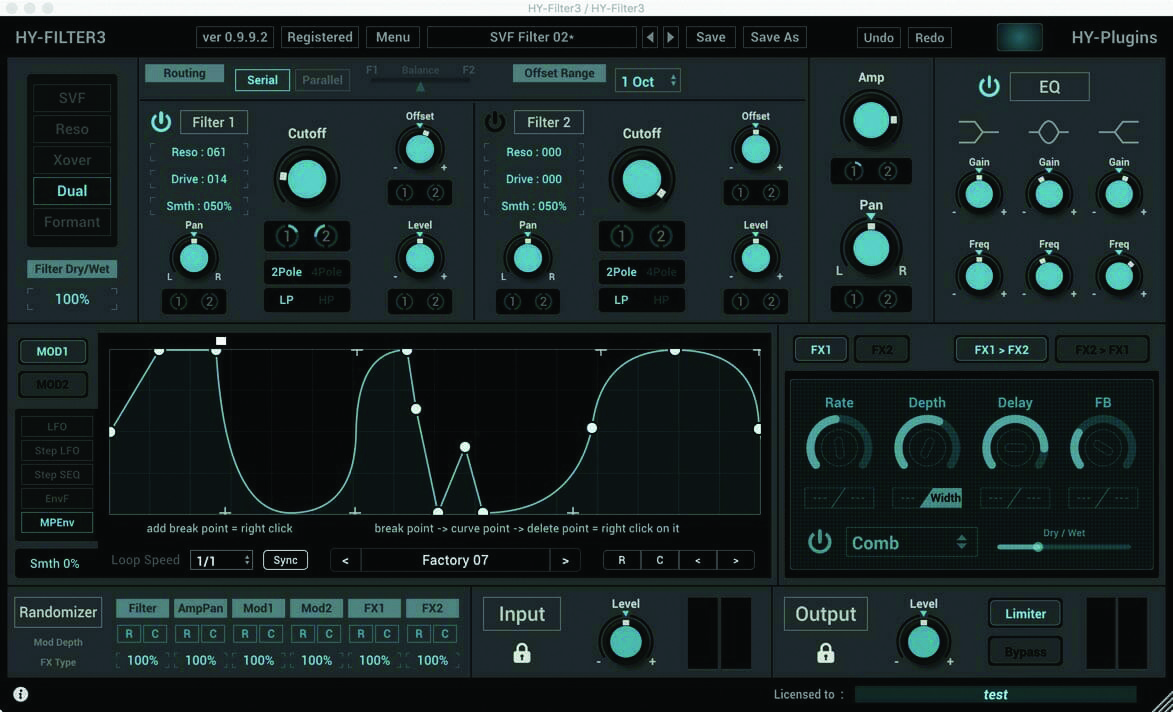Image resolution: width=1173 pixels, height=712 pixels.
Task: Toggle the Filter 2 power icon
Action: tap(494, 122)
